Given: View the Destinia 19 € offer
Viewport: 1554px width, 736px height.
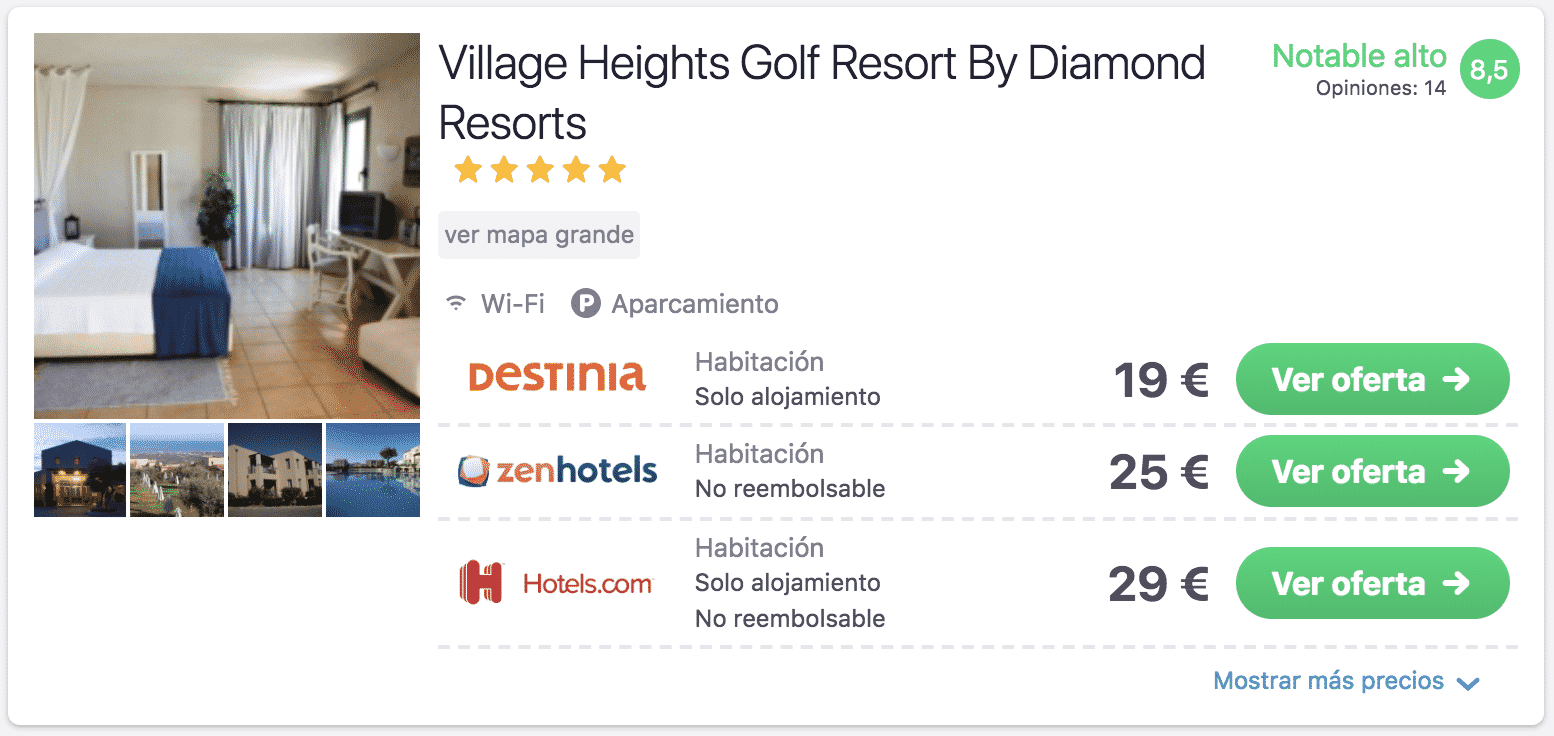Looking at the screenshot, I should click(x=1372, y=379).
